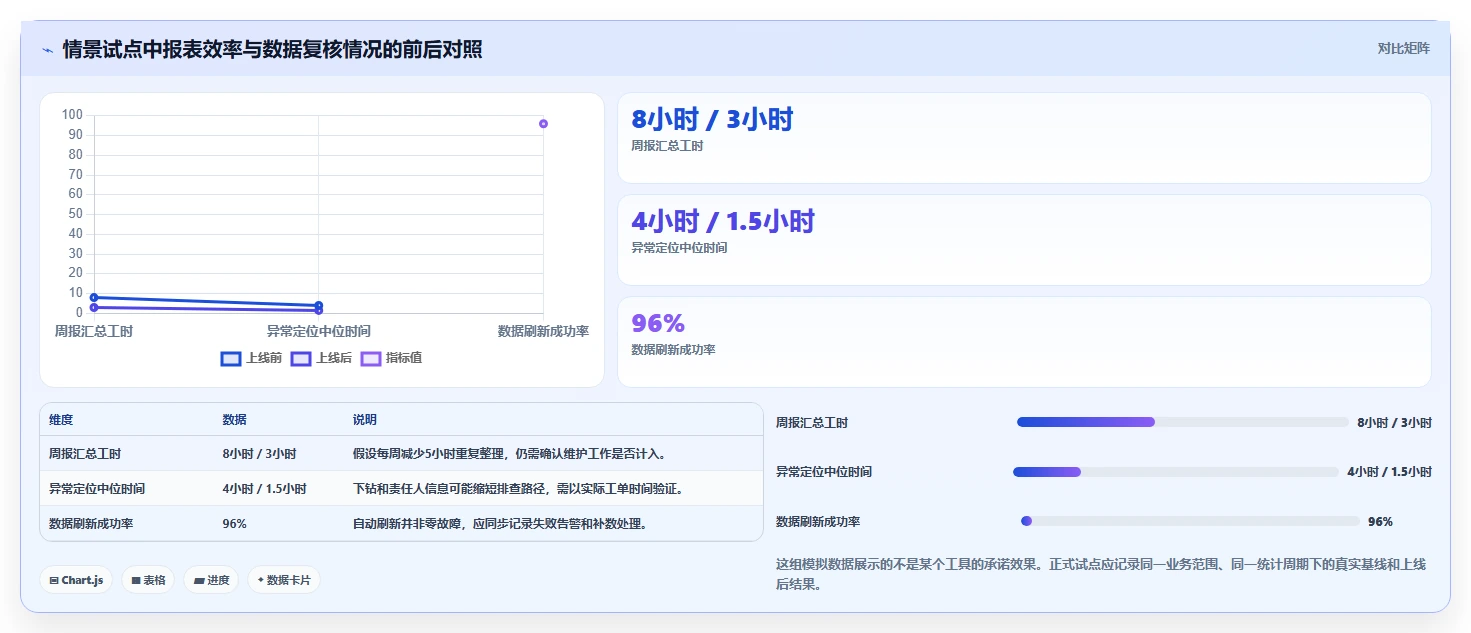Click the 周报汇总工时 progress bar
The image size is (1471, 633).
tap(1183, 422)
